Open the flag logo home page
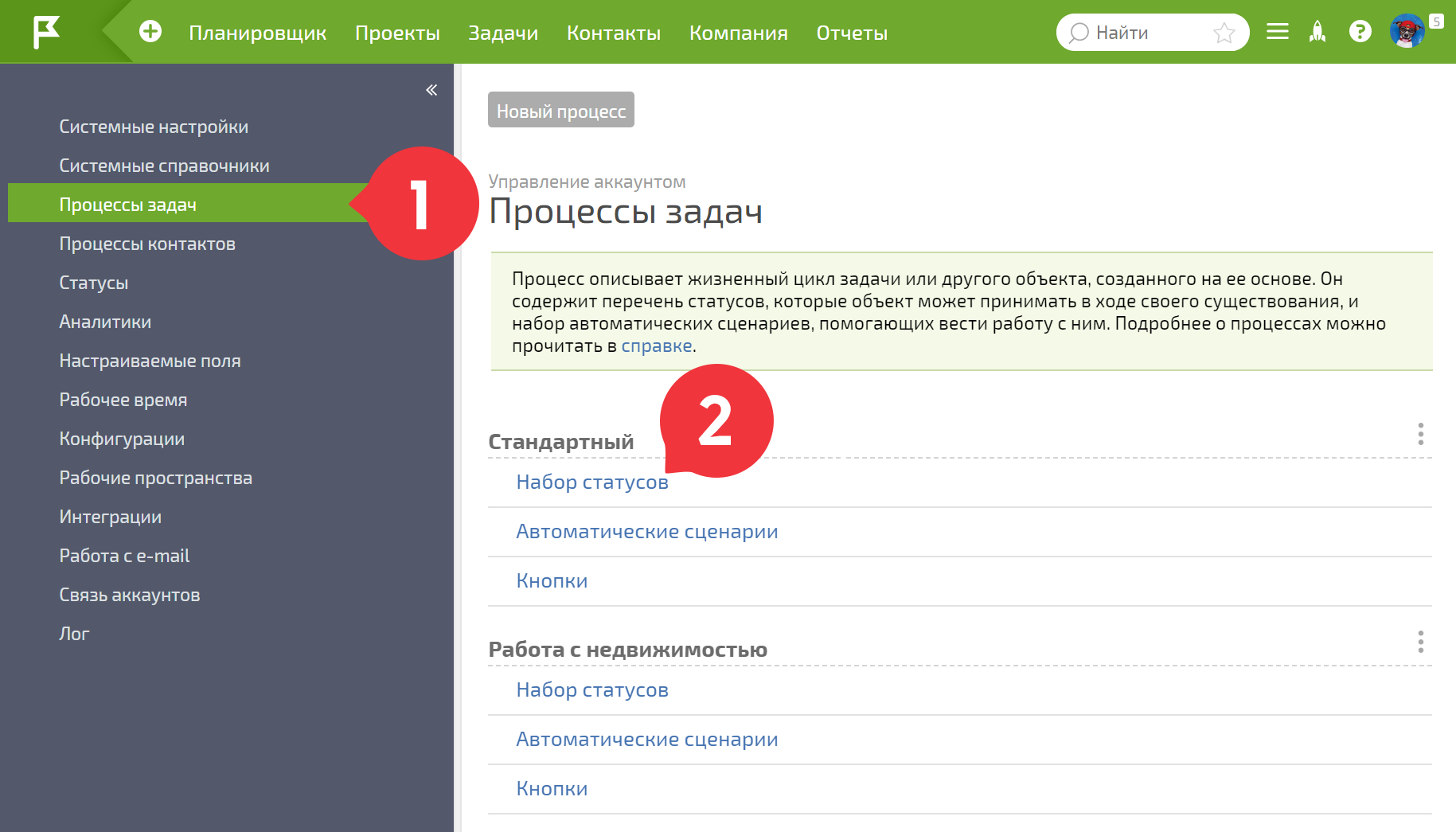The width and height of the screenshot is (1456, 832). (46, 32)
